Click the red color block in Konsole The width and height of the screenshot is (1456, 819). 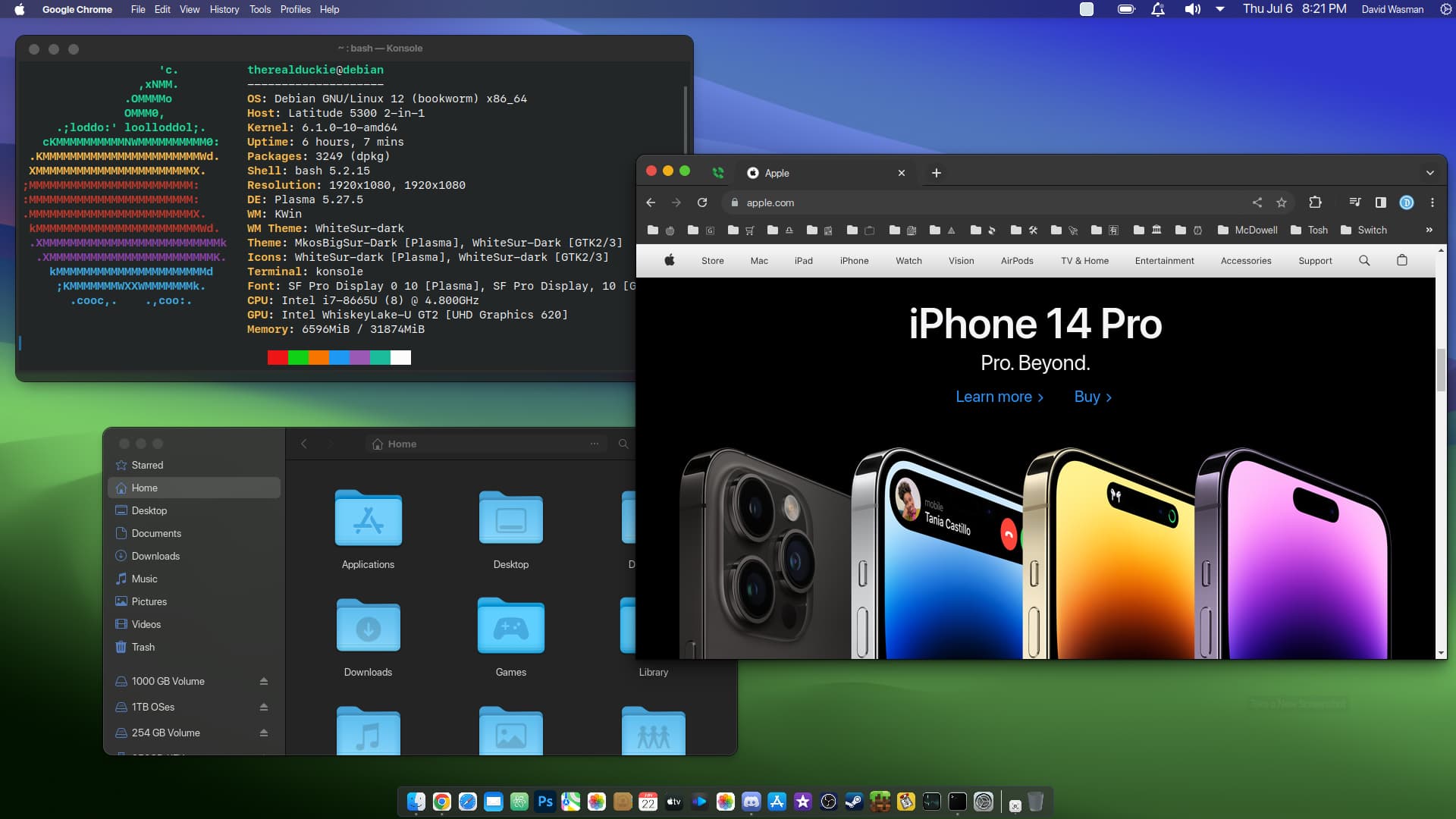tap(278, 357)
